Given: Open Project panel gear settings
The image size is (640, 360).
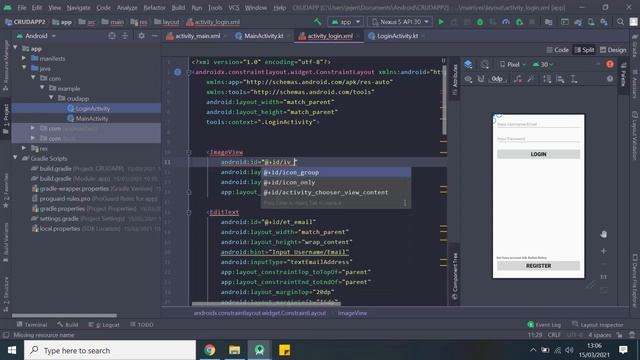Looking at the screenshot, I should (141, 36).
